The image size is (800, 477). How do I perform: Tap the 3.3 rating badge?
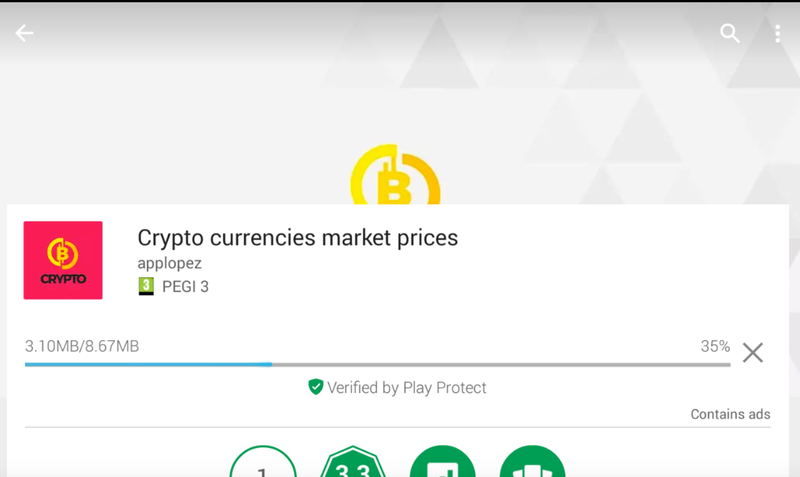tap(353, 462)
